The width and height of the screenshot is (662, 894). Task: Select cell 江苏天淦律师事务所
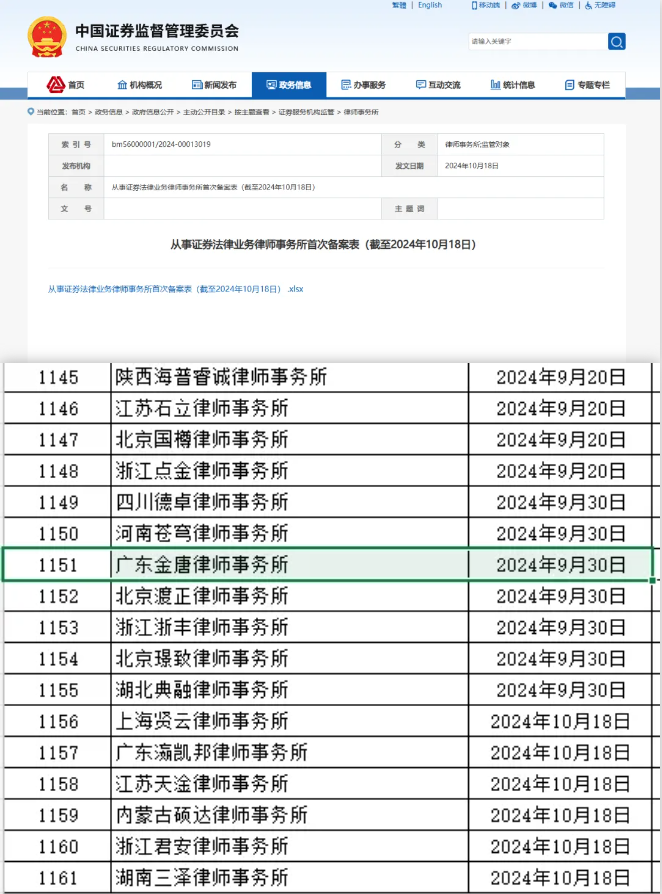coord(290,784)
